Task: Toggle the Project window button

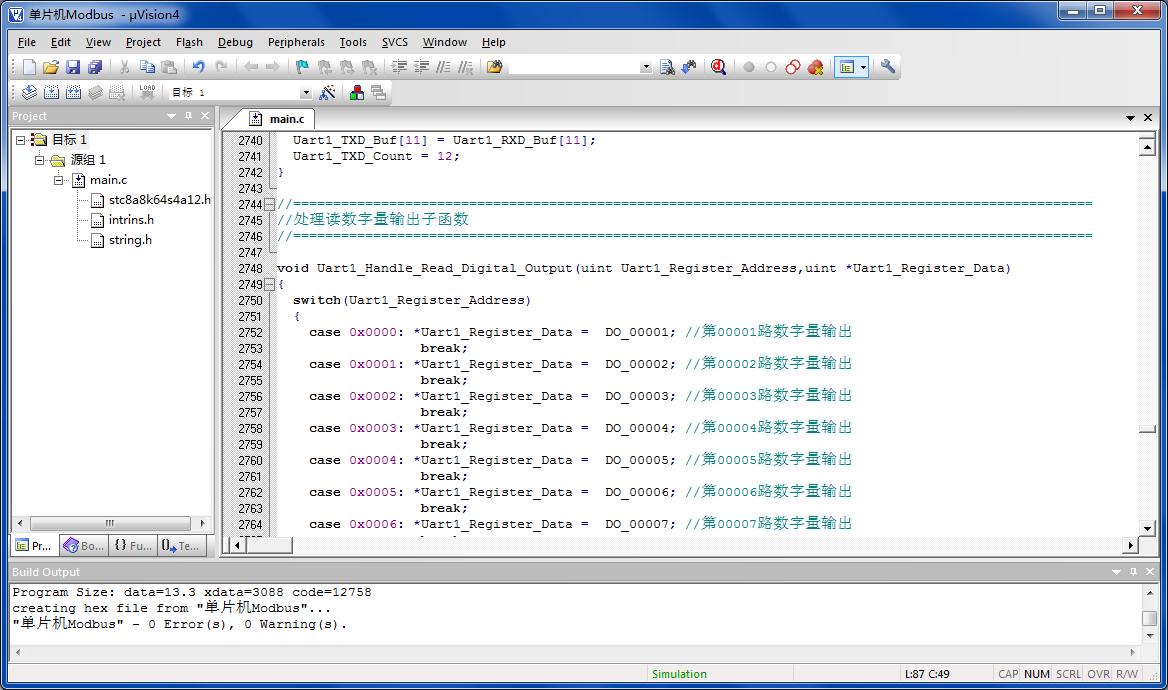Action: (x=846, y=67)
